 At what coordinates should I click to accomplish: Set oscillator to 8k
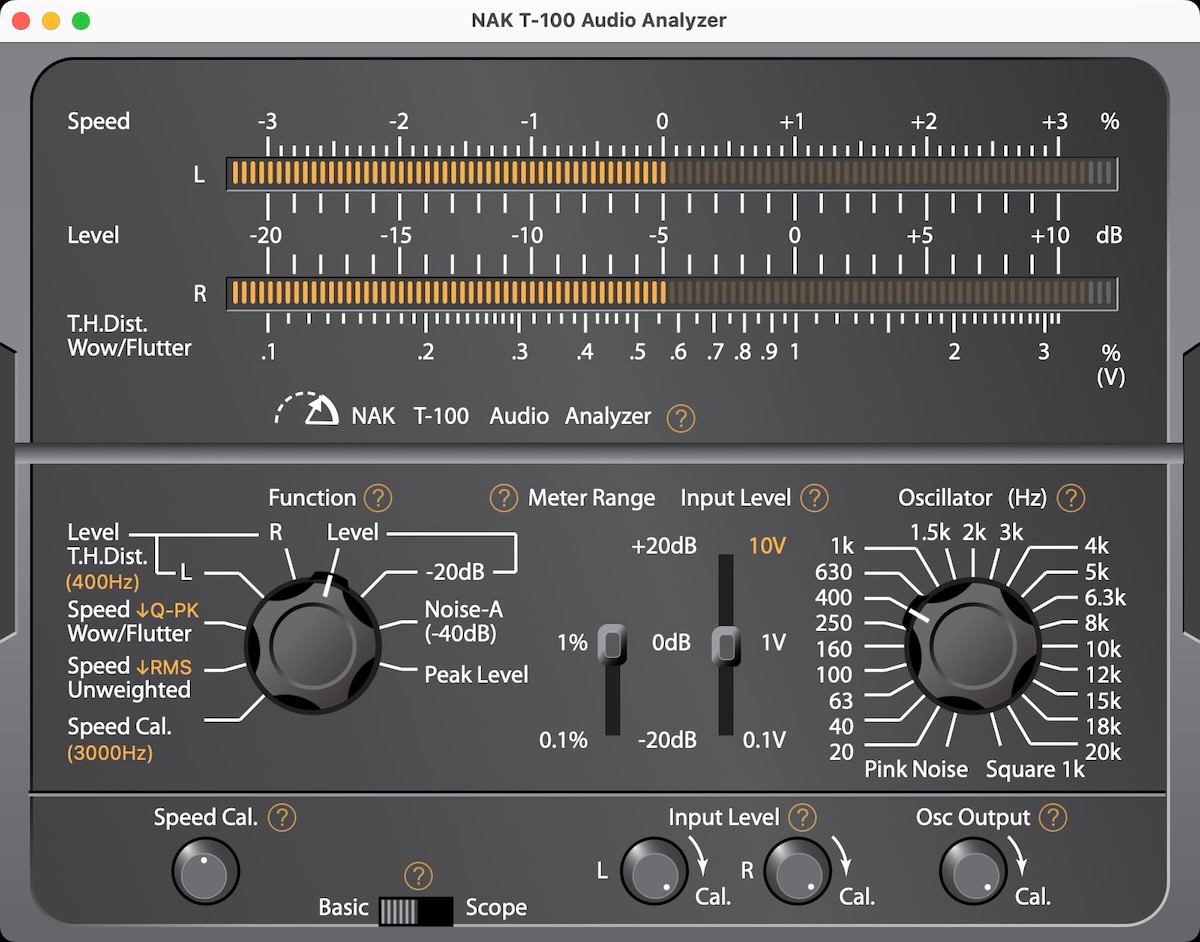click(x=1097, y=623)
